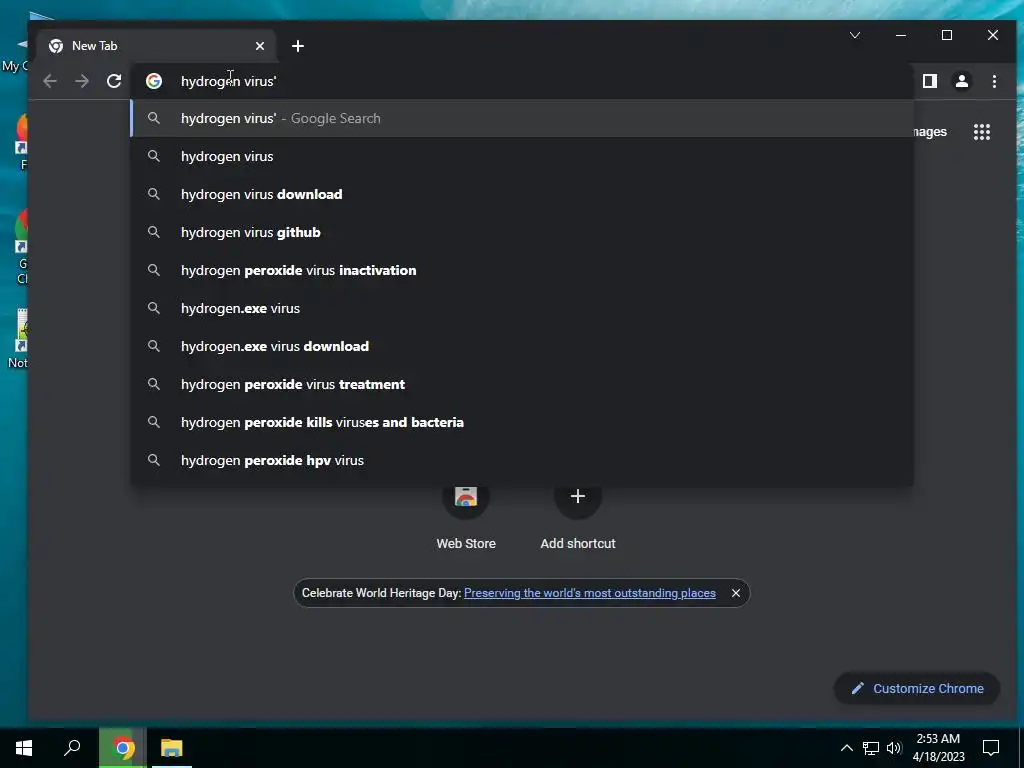The width and height of the screenshot is (1024, 768).
Task: Open a new tab with the plus button
Action: click(x=298, y=46)
